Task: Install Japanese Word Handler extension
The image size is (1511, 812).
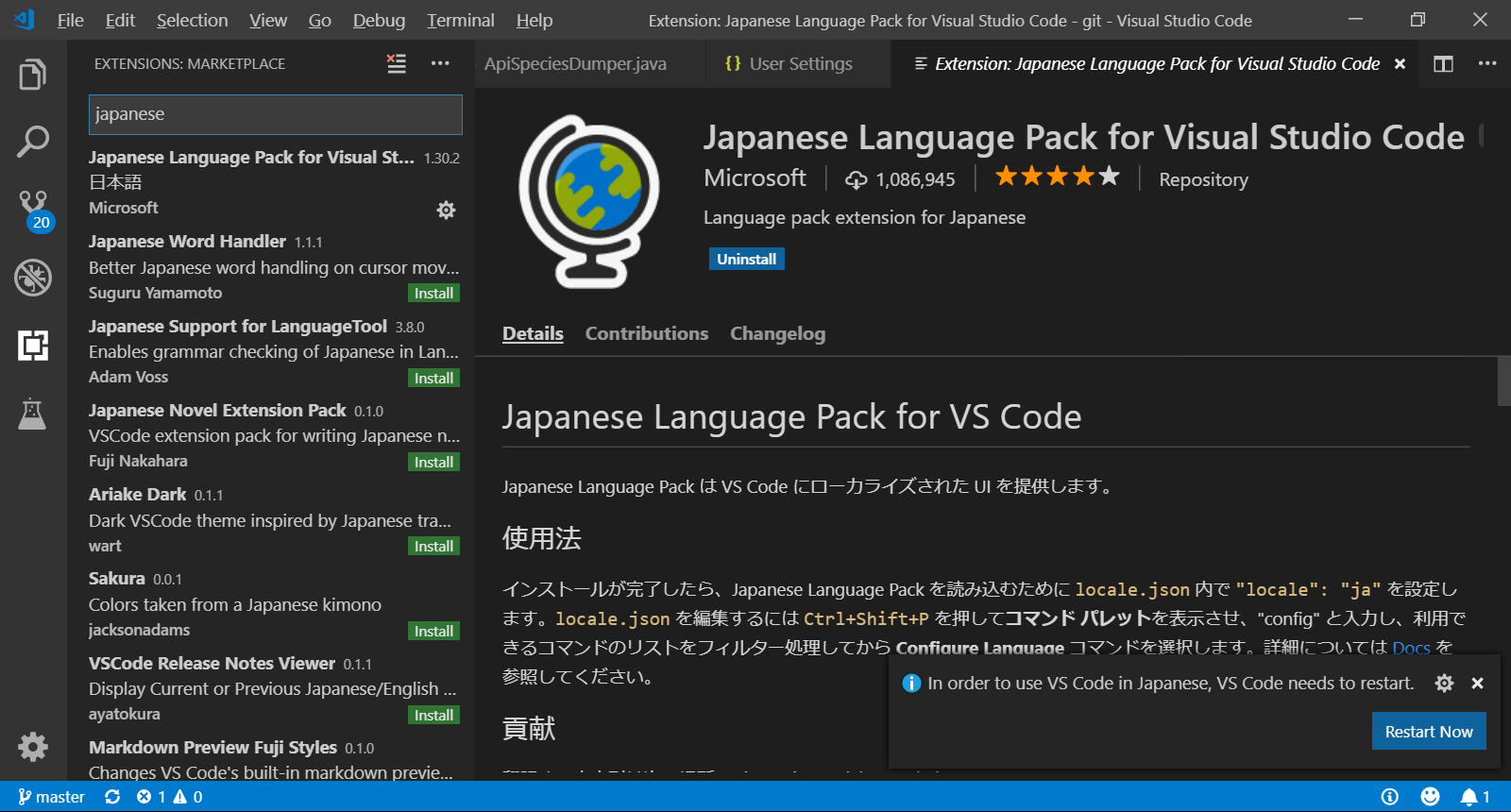Action: click(433, 294)
